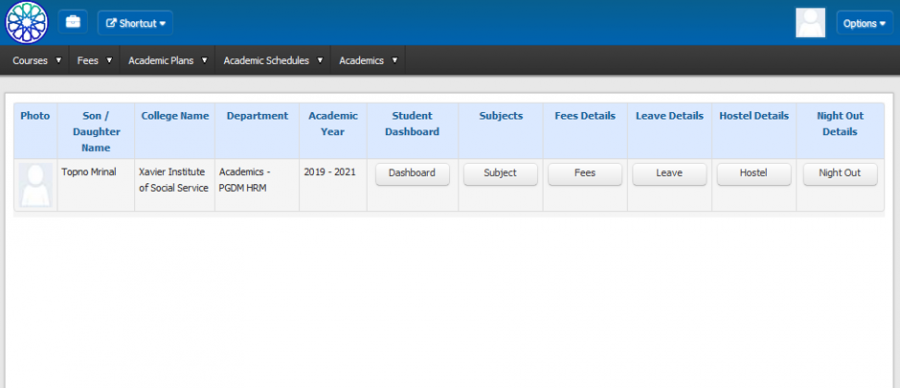
Task: Open the briefcase icon button
Action: pos(73,22)
